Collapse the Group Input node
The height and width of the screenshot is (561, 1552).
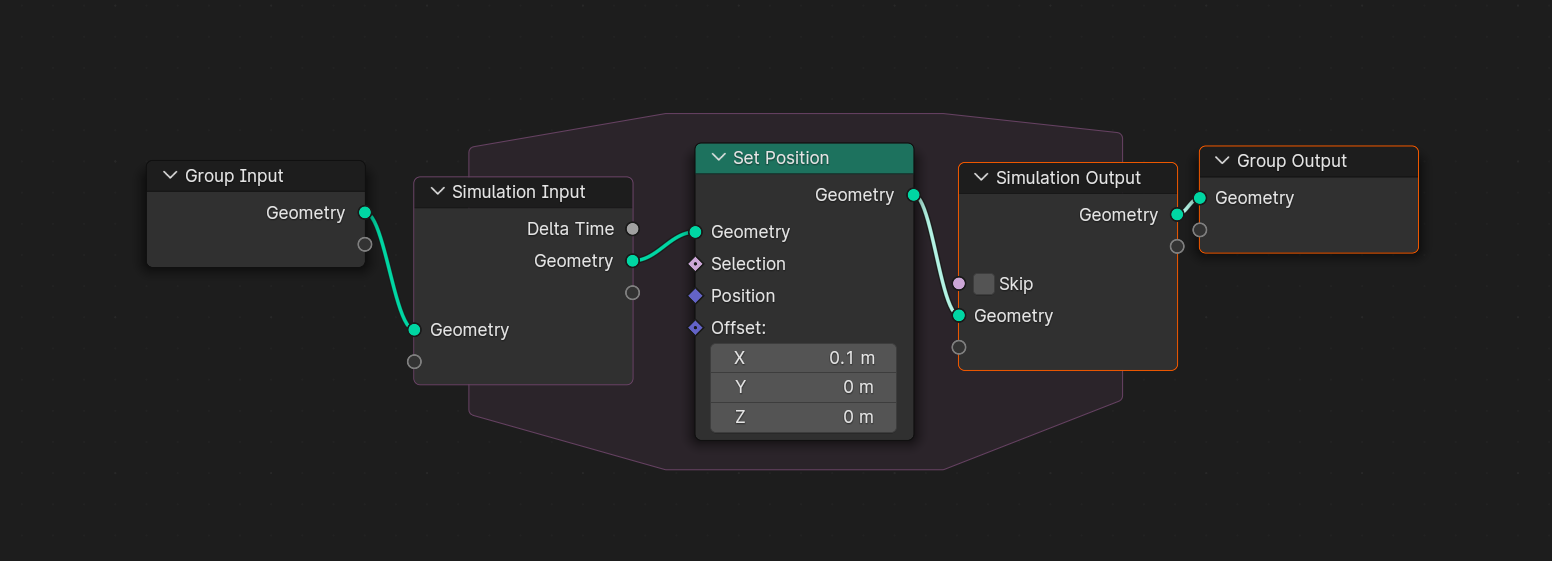(168, 176)
